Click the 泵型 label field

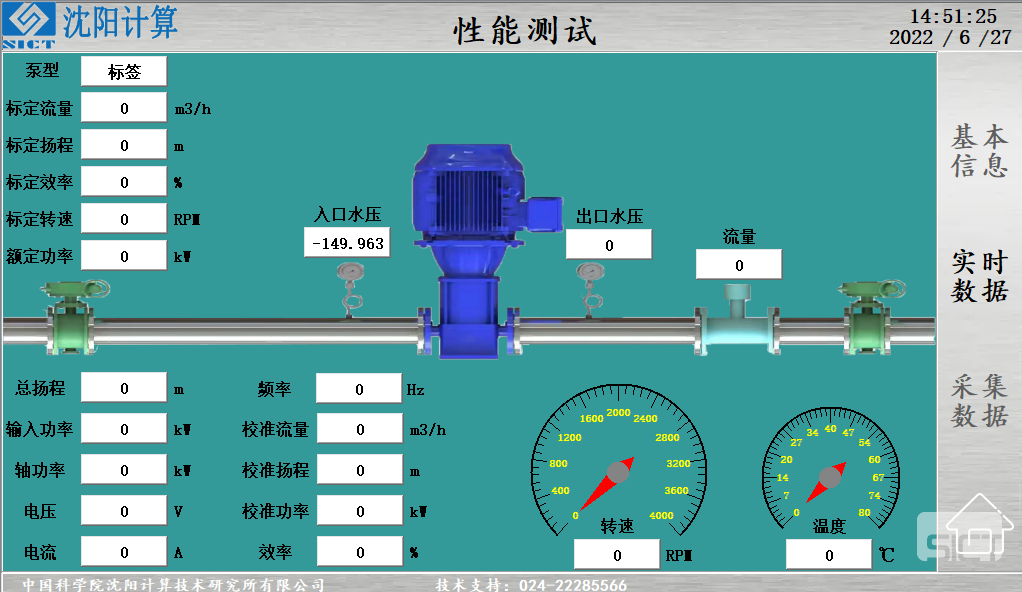click(124, 71)
